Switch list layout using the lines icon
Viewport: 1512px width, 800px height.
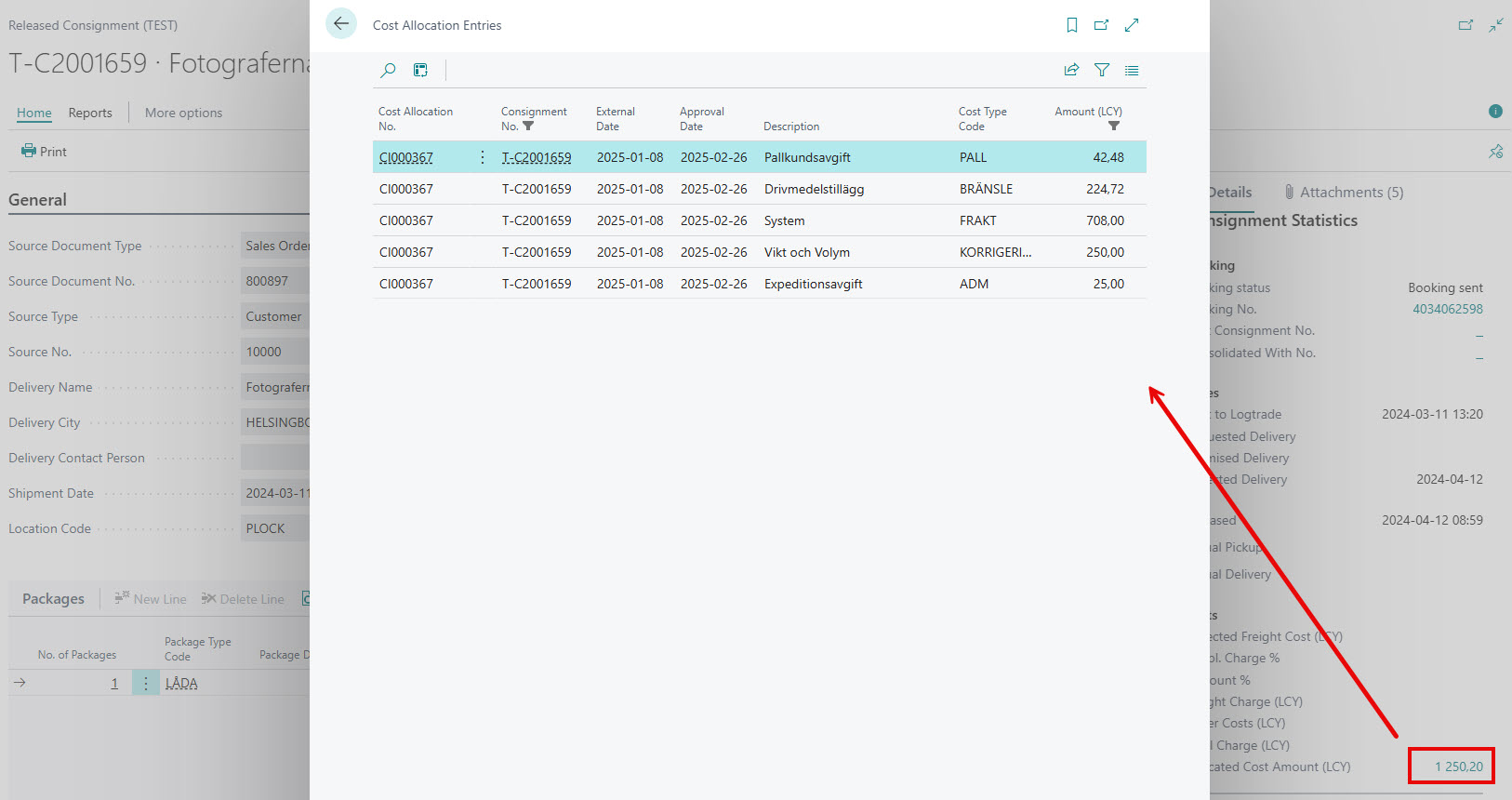(x=1132, y=70)
